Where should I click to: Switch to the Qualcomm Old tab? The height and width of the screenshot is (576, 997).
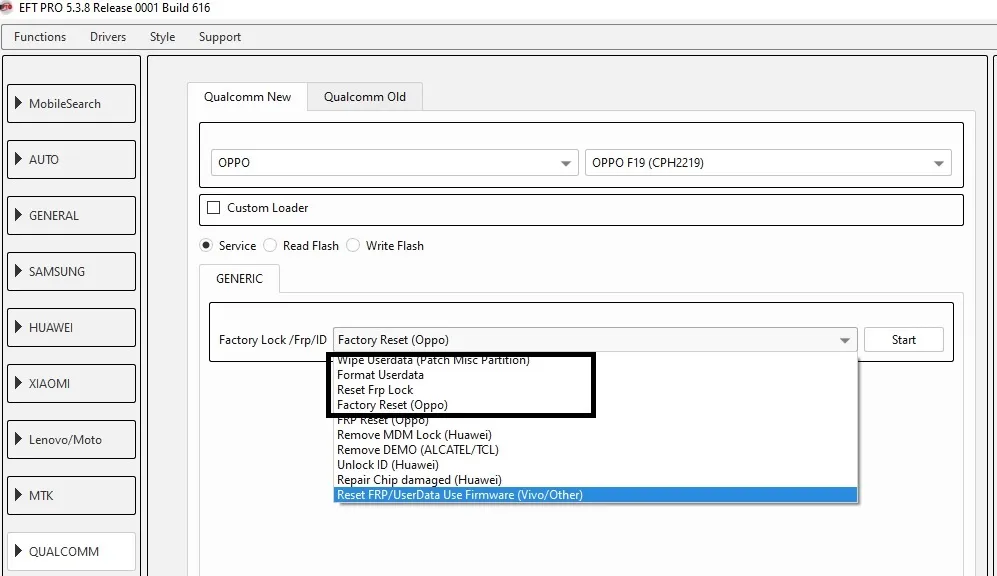pos(365,97)
